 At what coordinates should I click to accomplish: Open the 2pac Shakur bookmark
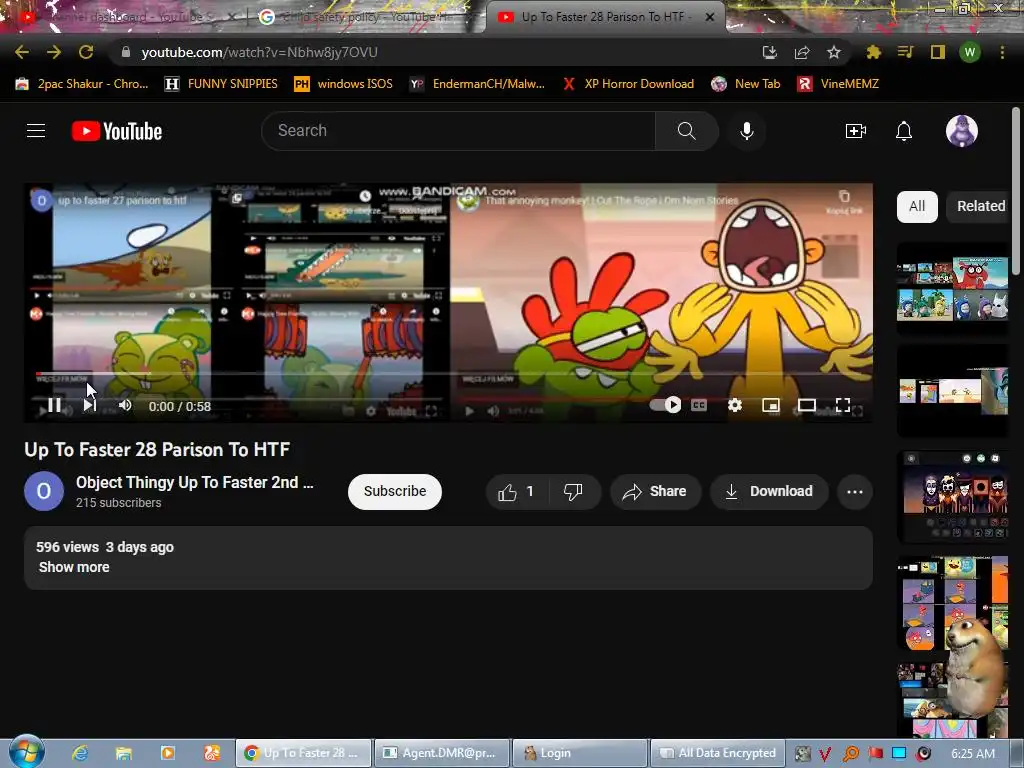82,84
